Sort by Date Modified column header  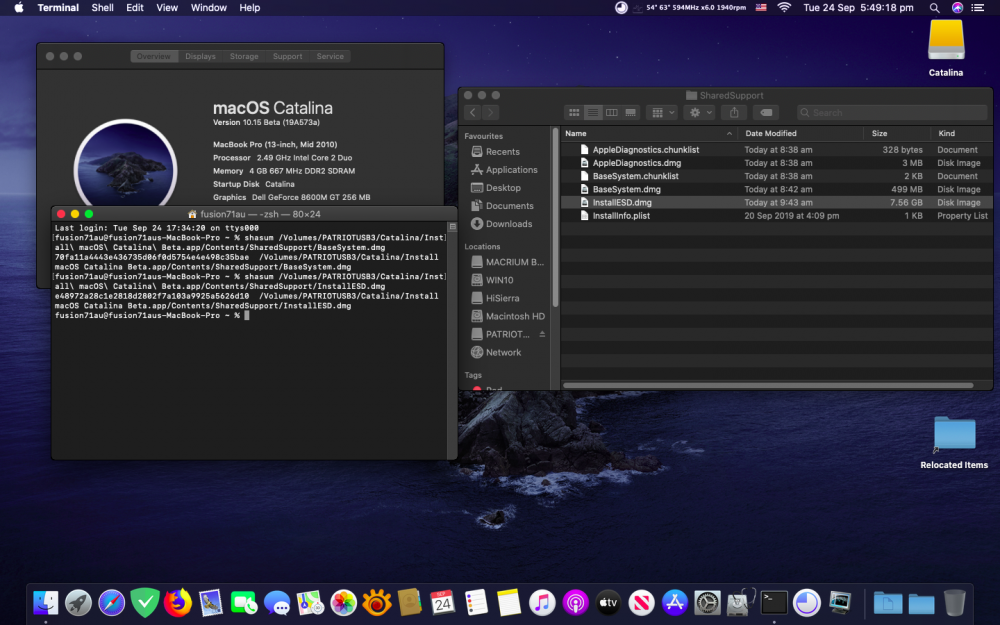coord(800,133)
